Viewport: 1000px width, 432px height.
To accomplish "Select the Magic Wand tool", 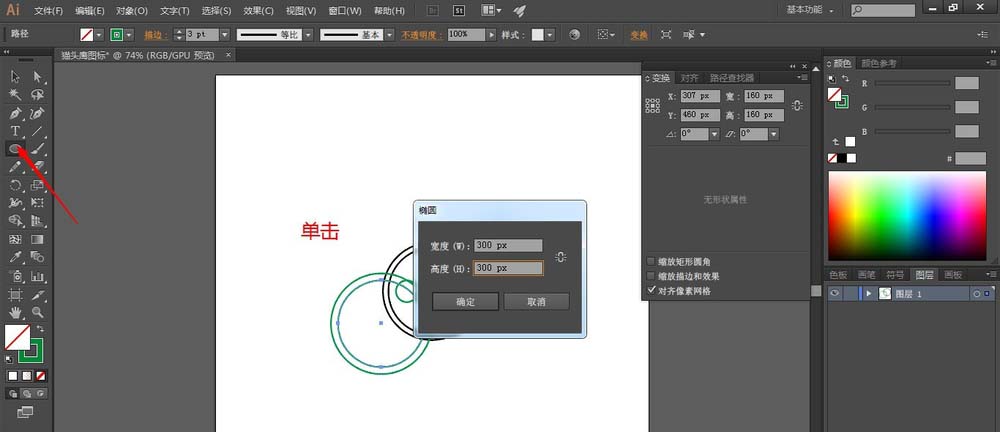I will point(15,95).
